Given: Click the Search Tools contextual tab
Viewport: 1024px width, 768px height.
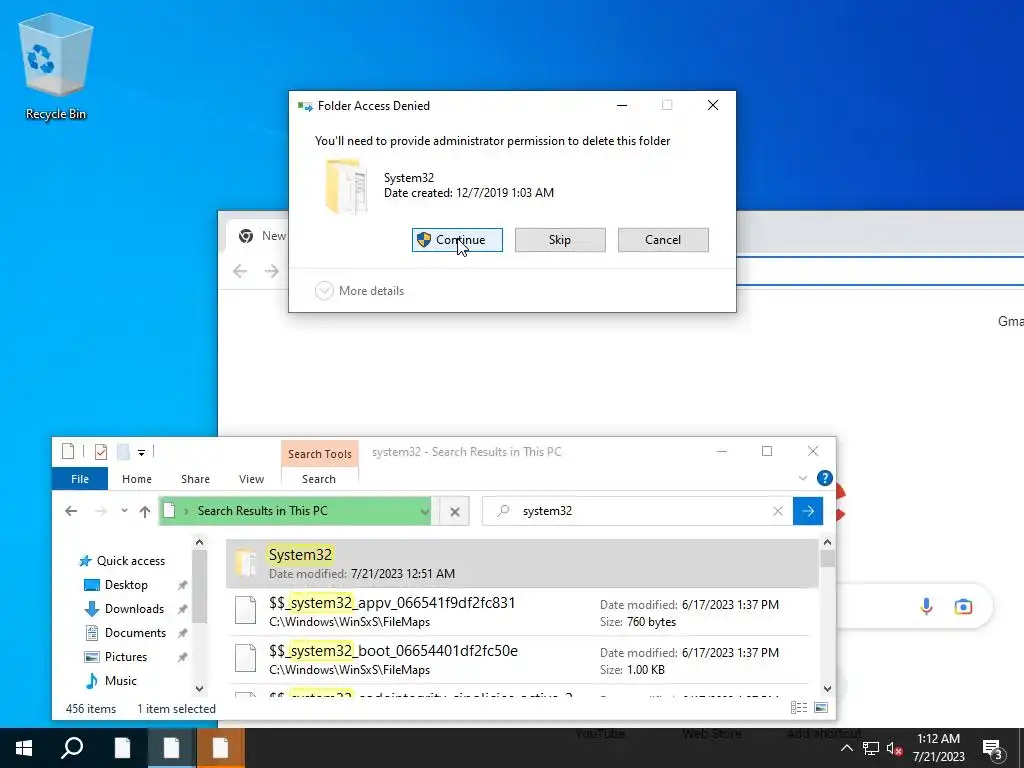Looking at the screenshot, I should (x=320, y=453).
